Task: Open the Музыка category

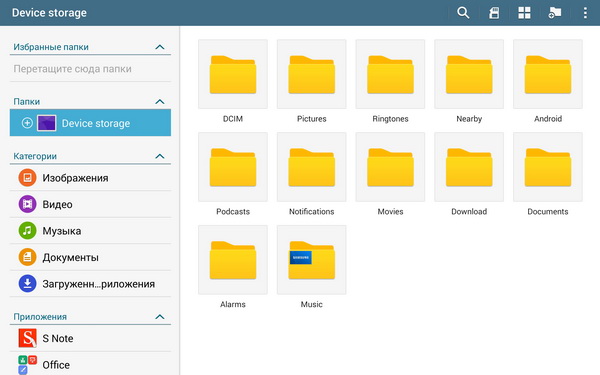Action: coord(91,231)
